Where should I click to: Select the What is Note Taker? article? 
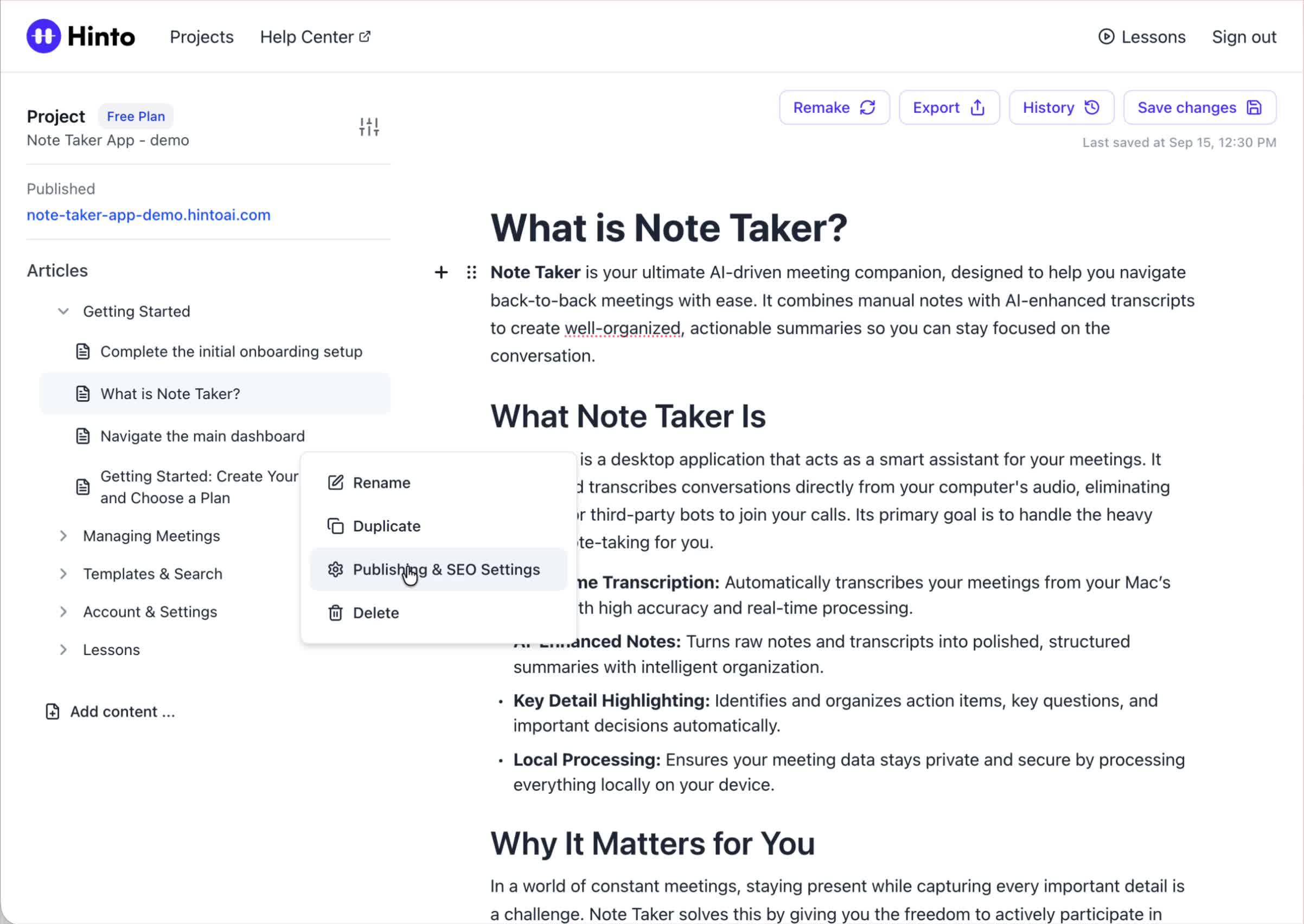coord(170,394)
